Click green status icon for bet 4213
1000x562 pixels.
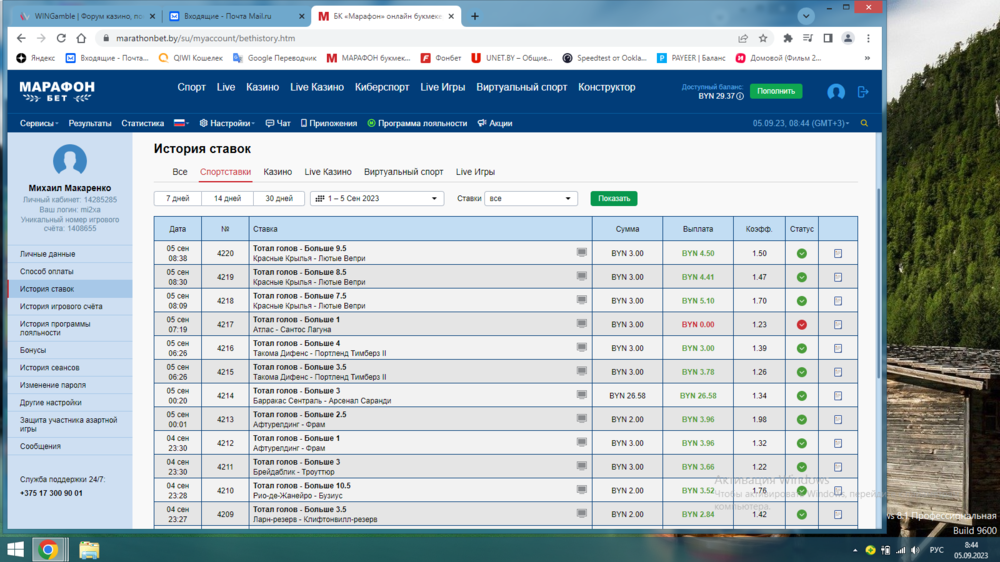[802, 420]
